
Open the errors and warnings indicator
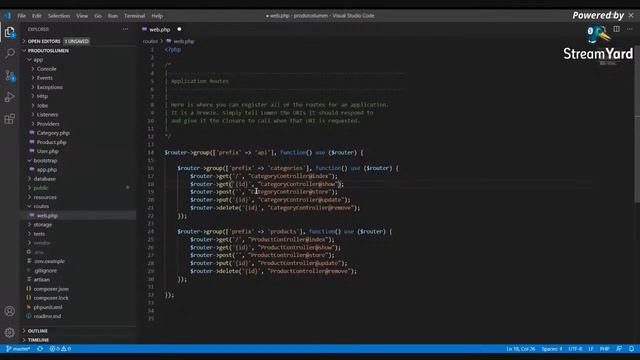[x=60, y=349]
